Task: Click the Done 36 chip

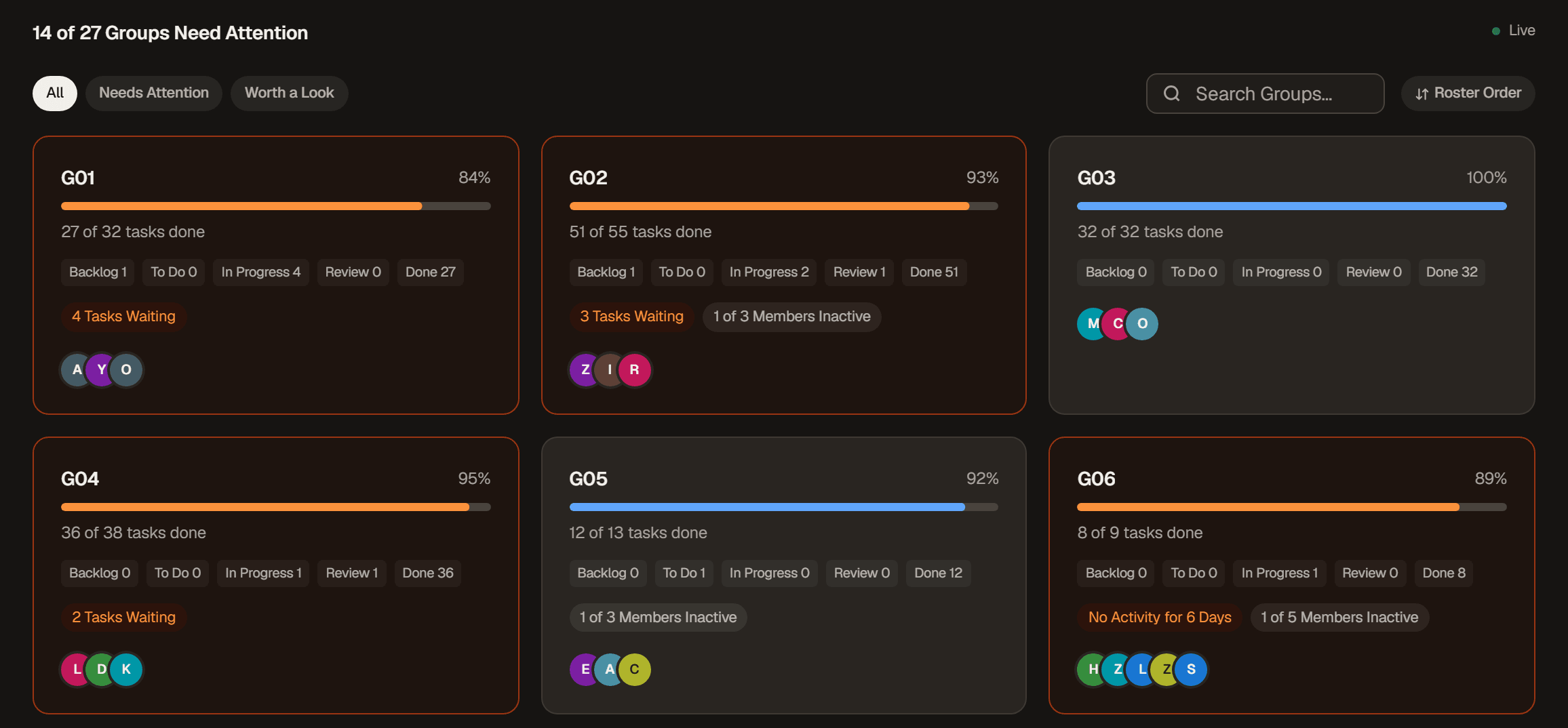Action: pyautogui.click(x=427, y=573)
